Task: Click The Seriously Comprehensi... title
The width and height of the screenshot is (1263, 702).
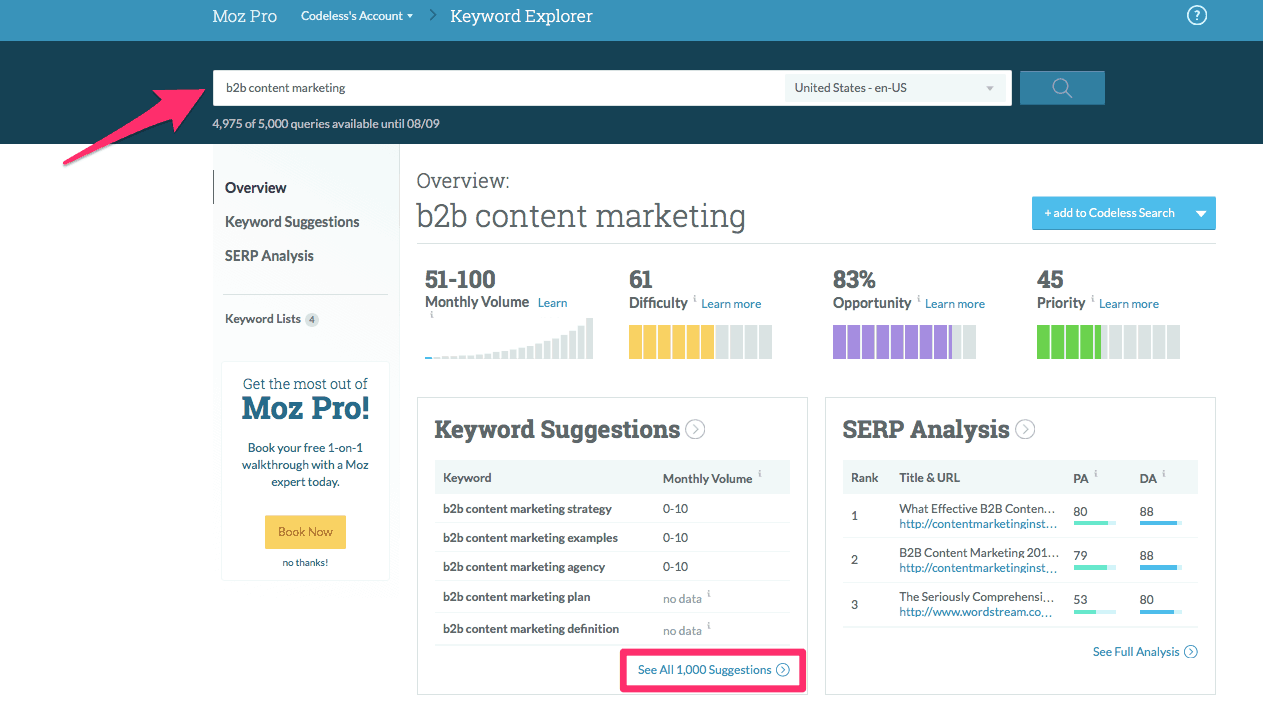Action: point(977,597)
